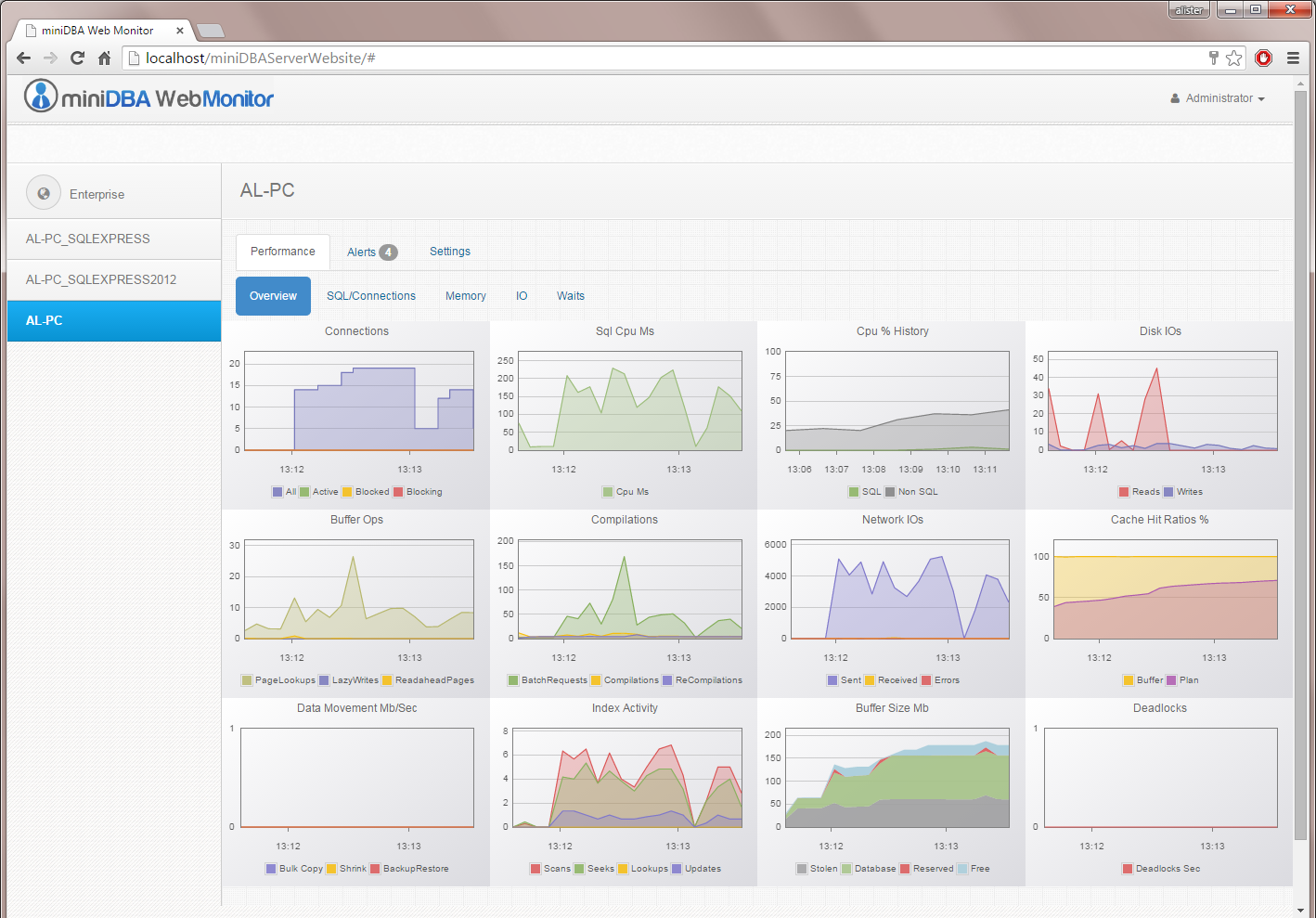The image size is (1316, 918).
Task: Toggle Deadlocks Sec legend entry
Action: pos(1161,869)
